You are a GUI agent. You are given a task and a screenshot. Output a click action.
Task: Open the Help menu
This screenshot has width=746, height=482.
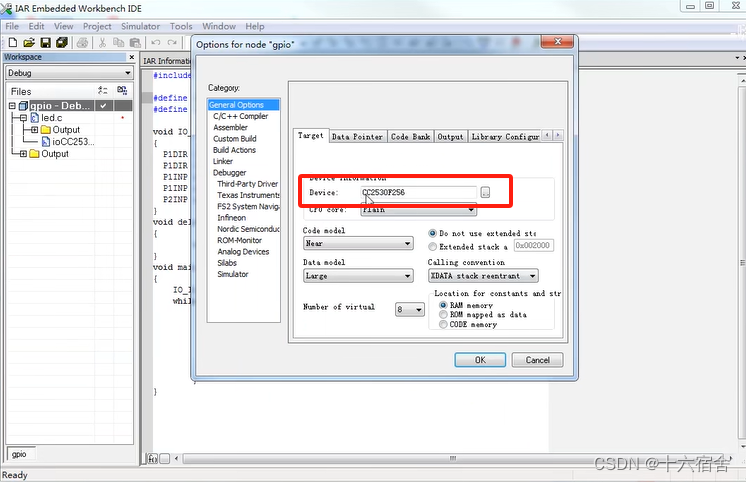tap(255, 26)
